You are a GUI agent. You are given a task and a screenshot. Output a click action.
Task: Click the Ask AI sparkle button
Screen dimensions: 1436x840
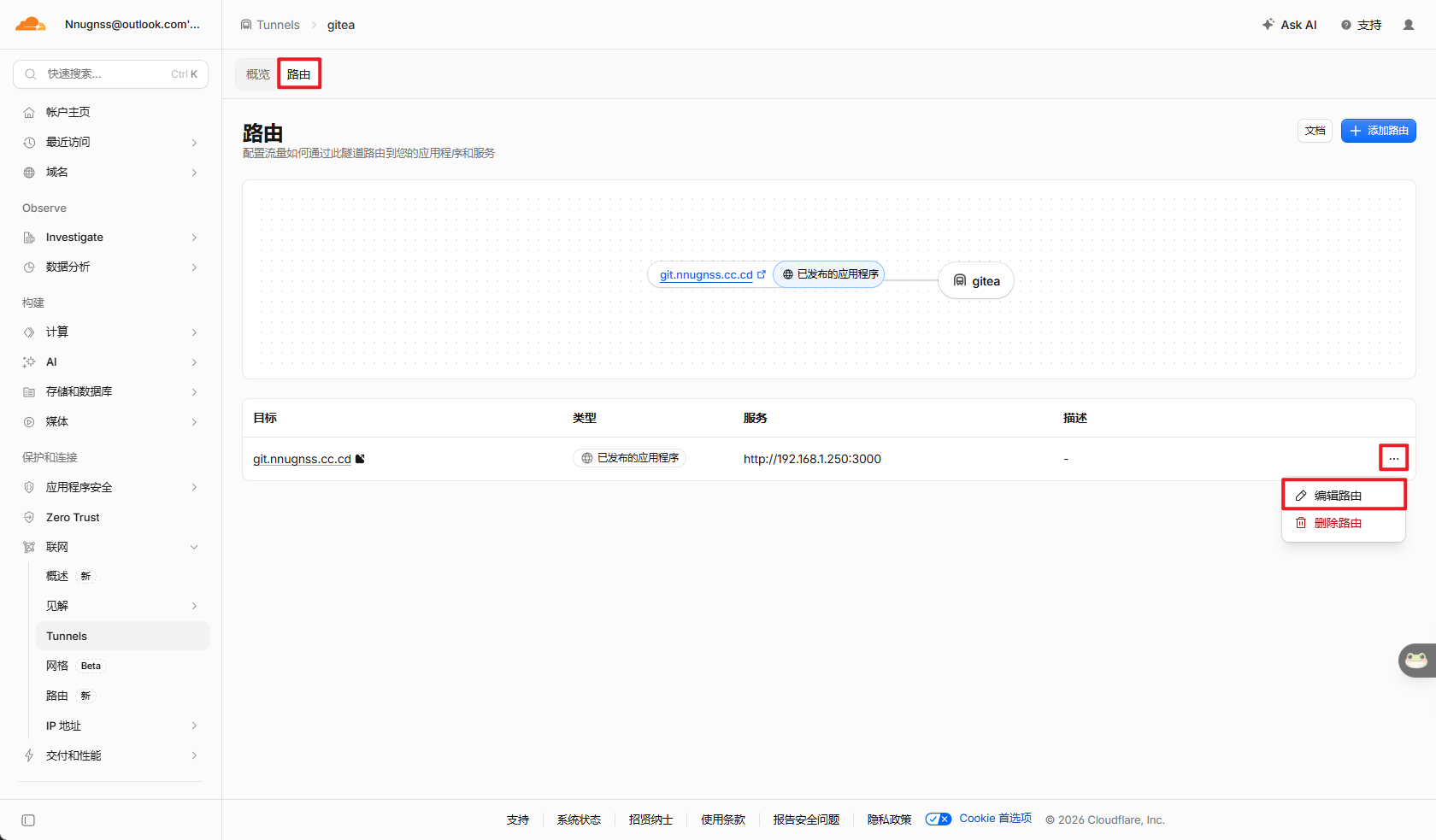tap(1290, 25)
